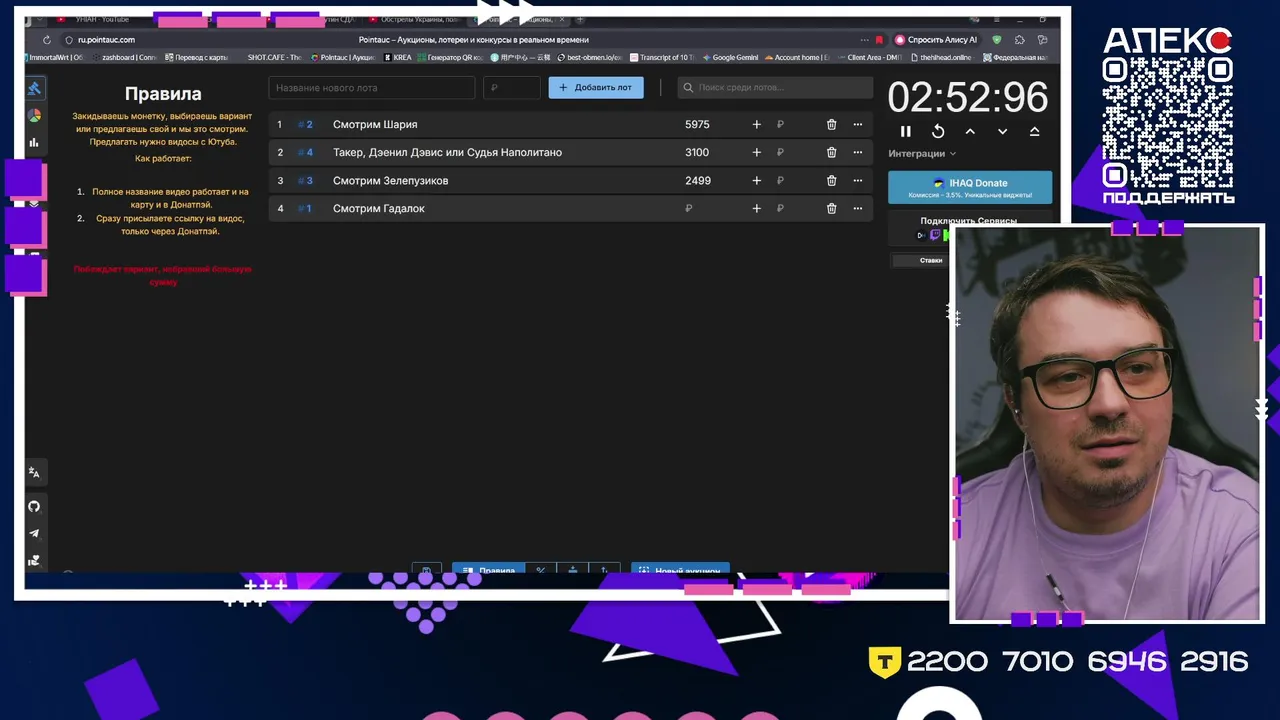The image size is (1280, 720).
Task: Open the donate heart-hand sidebar icon
Action: coord(34,561)
